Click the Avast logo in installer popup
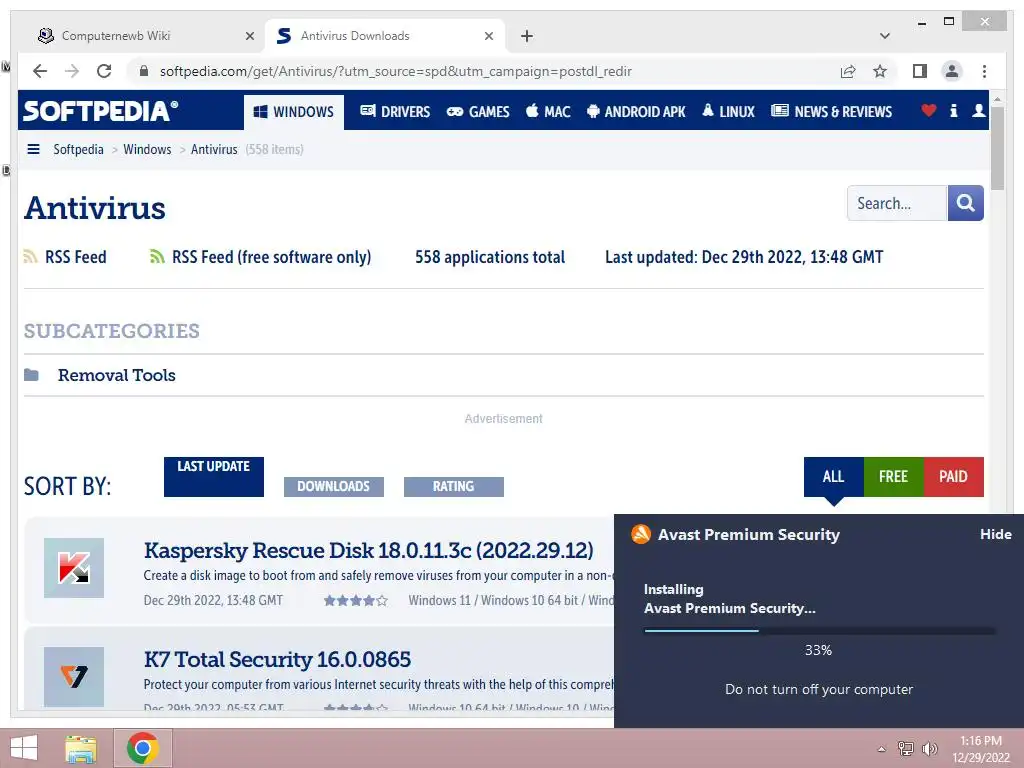 [x=641, y=534]
